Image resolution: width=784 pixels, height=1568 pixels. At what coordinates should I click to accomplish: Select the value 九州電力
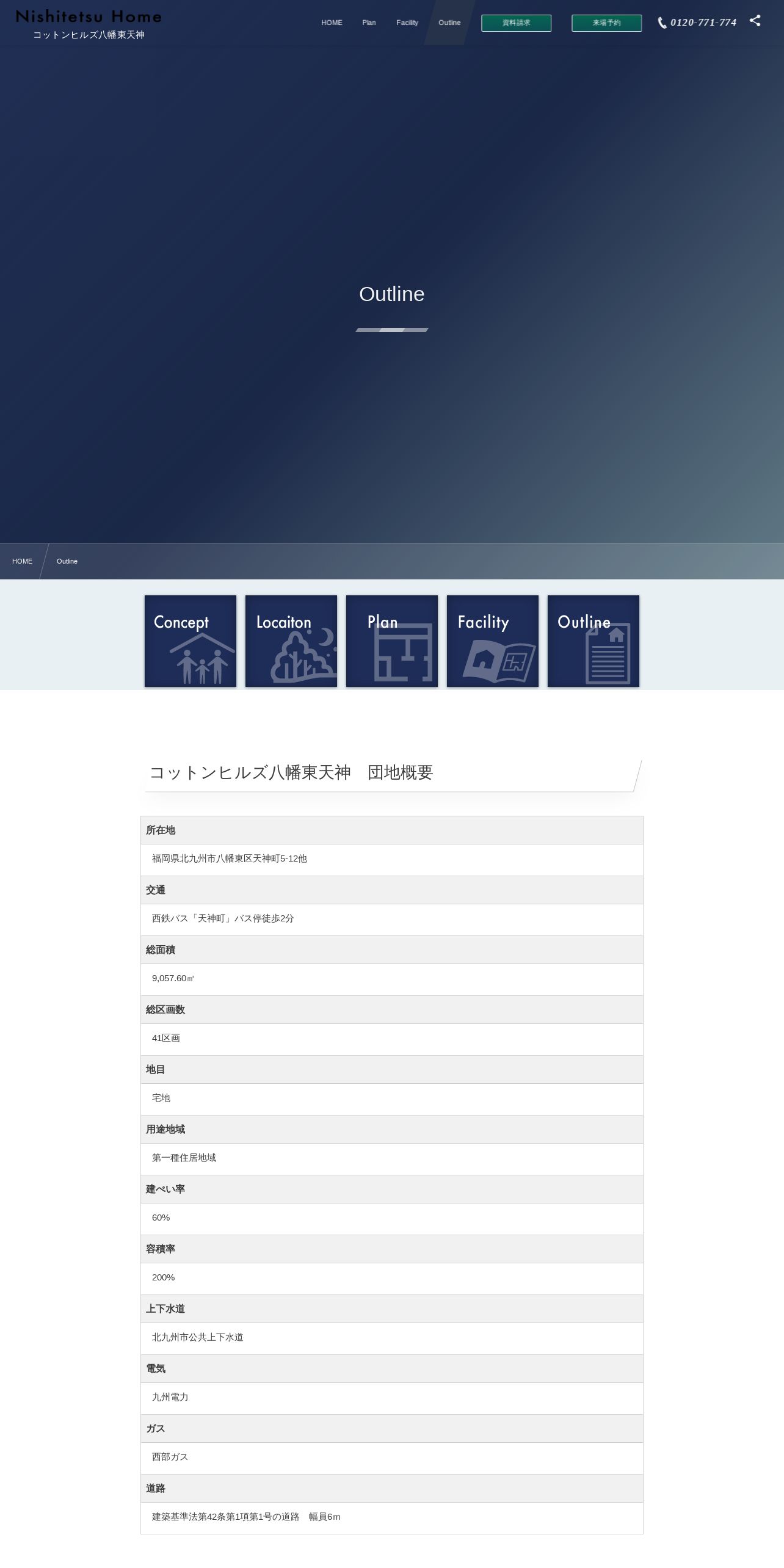coord(170,1397)
